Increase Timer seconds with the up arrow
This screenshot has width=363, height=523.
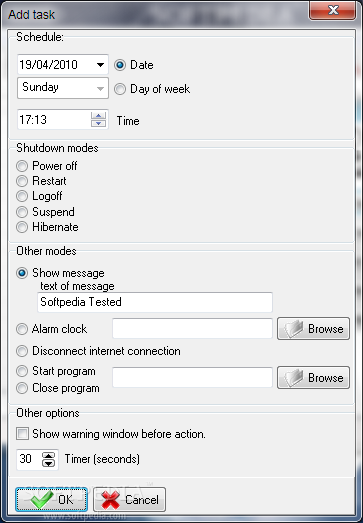click(49, 456)
